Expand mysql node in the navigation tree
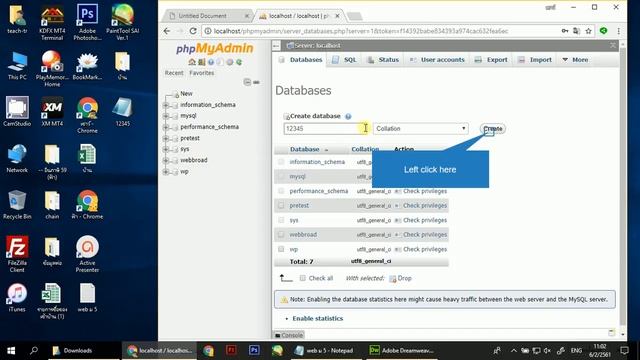Screen dimensions: 640x360 pyautogui.click(x=166, y=116)
